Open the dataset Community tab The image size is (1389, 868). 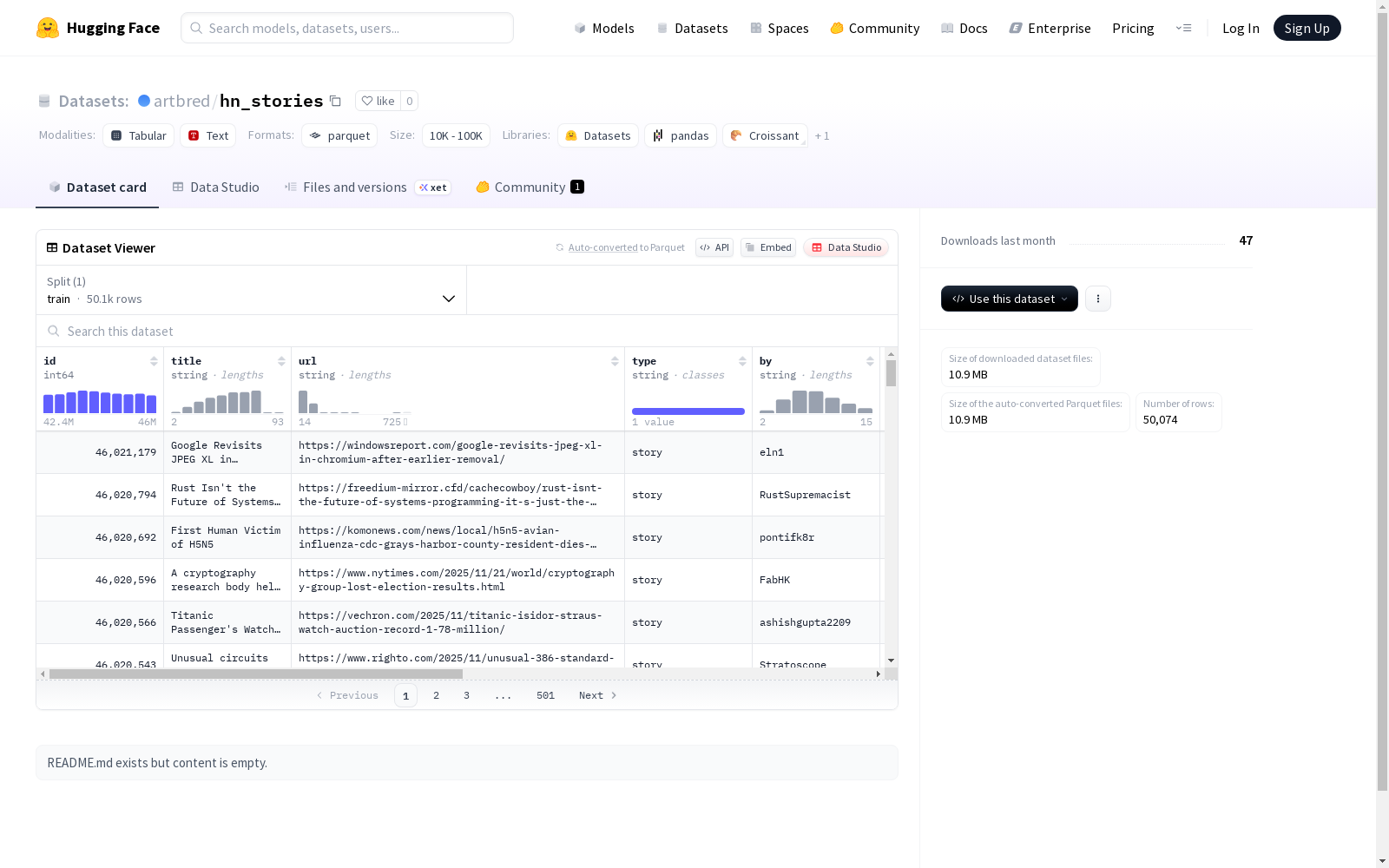click(530, 187)
